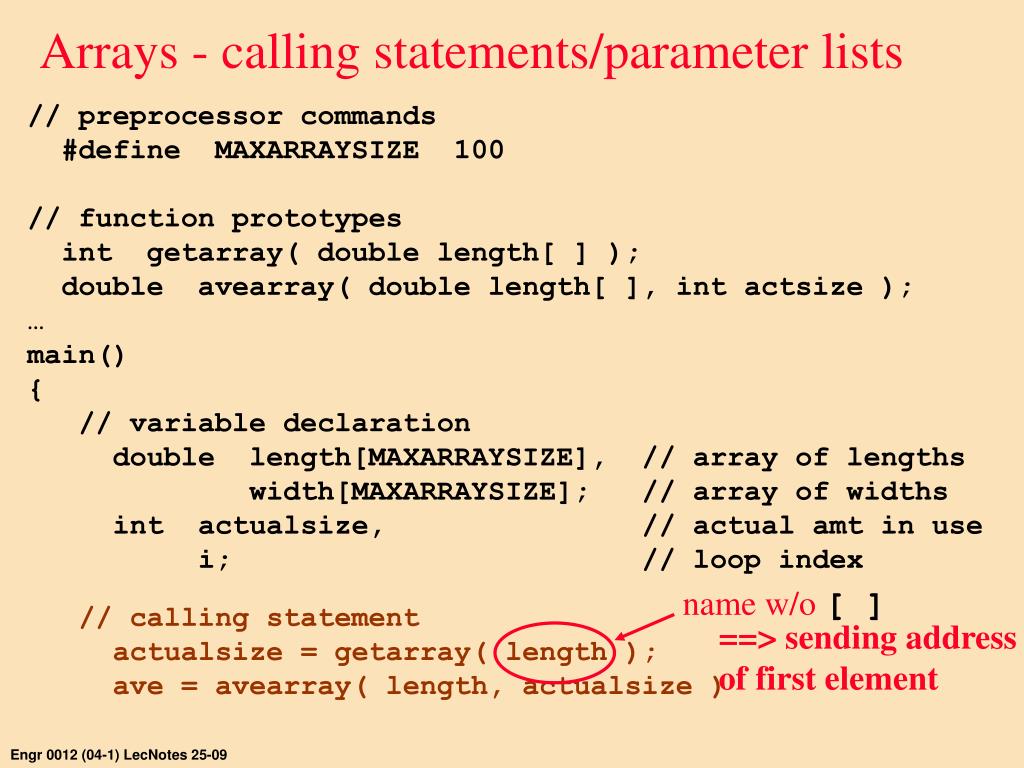1024x768 pixels.
Task: Click the '// array of lengths' comment
Action: tap(804, 457)
